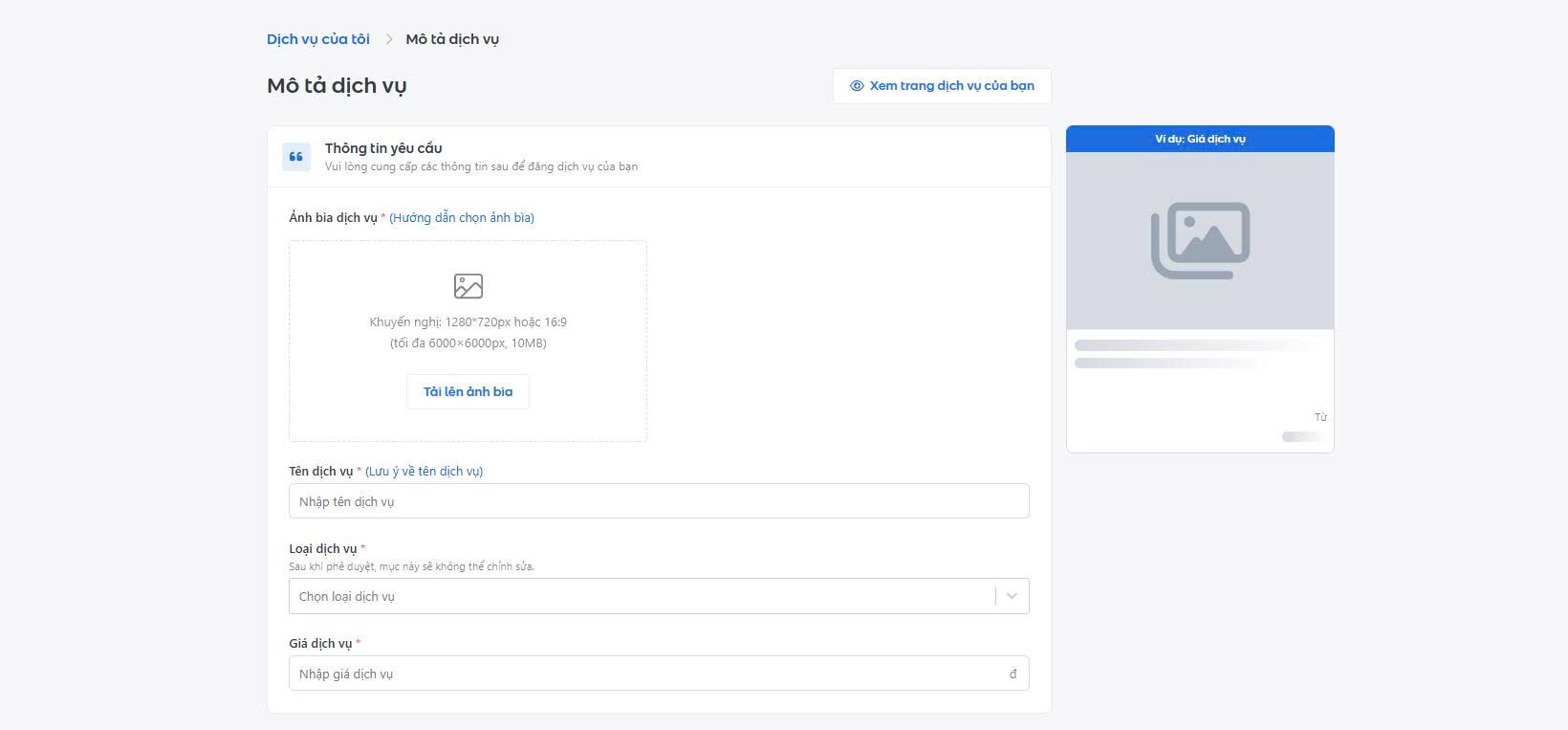Image resolution: width=1568 pixels, height=730 pixels.
Task: Open the Lưu ý về tên dịch vụ link
Action: coord(424,472)
